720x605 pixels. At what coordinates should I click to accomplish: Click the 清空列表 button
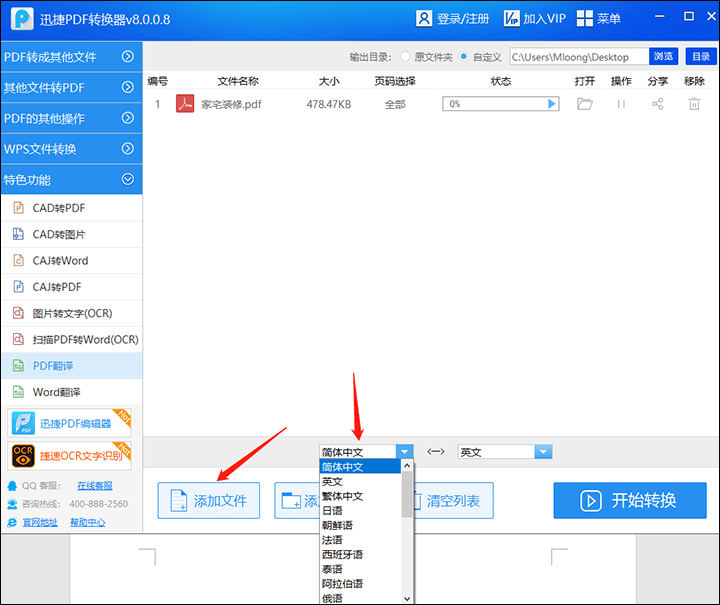(453, 500)
